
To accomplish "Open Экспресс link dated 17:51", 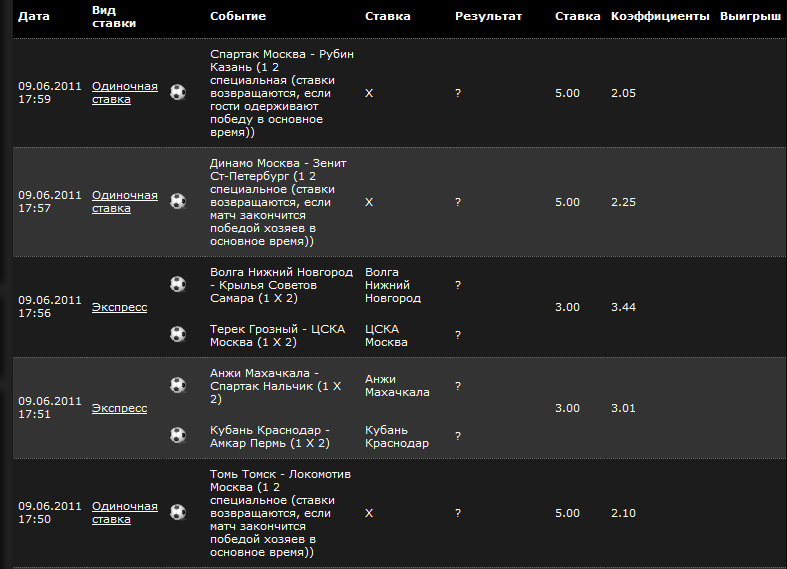I will coord(119,408).
